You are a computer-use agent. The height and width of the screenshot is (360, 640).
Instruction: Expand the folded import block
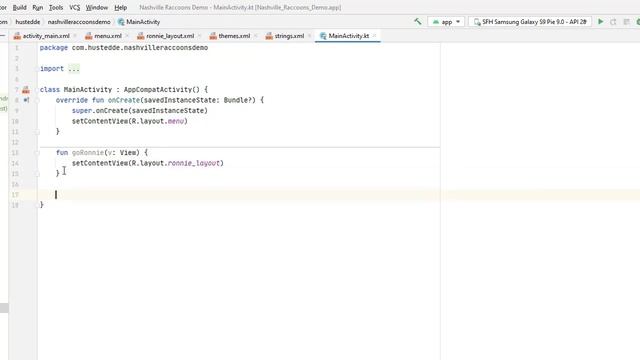pos(74,69)
